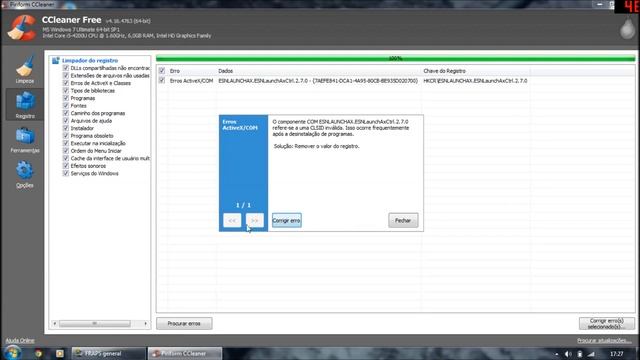640x360 pixels.
Task: Toggle Fontes checkbox
Action: (66, 106)
